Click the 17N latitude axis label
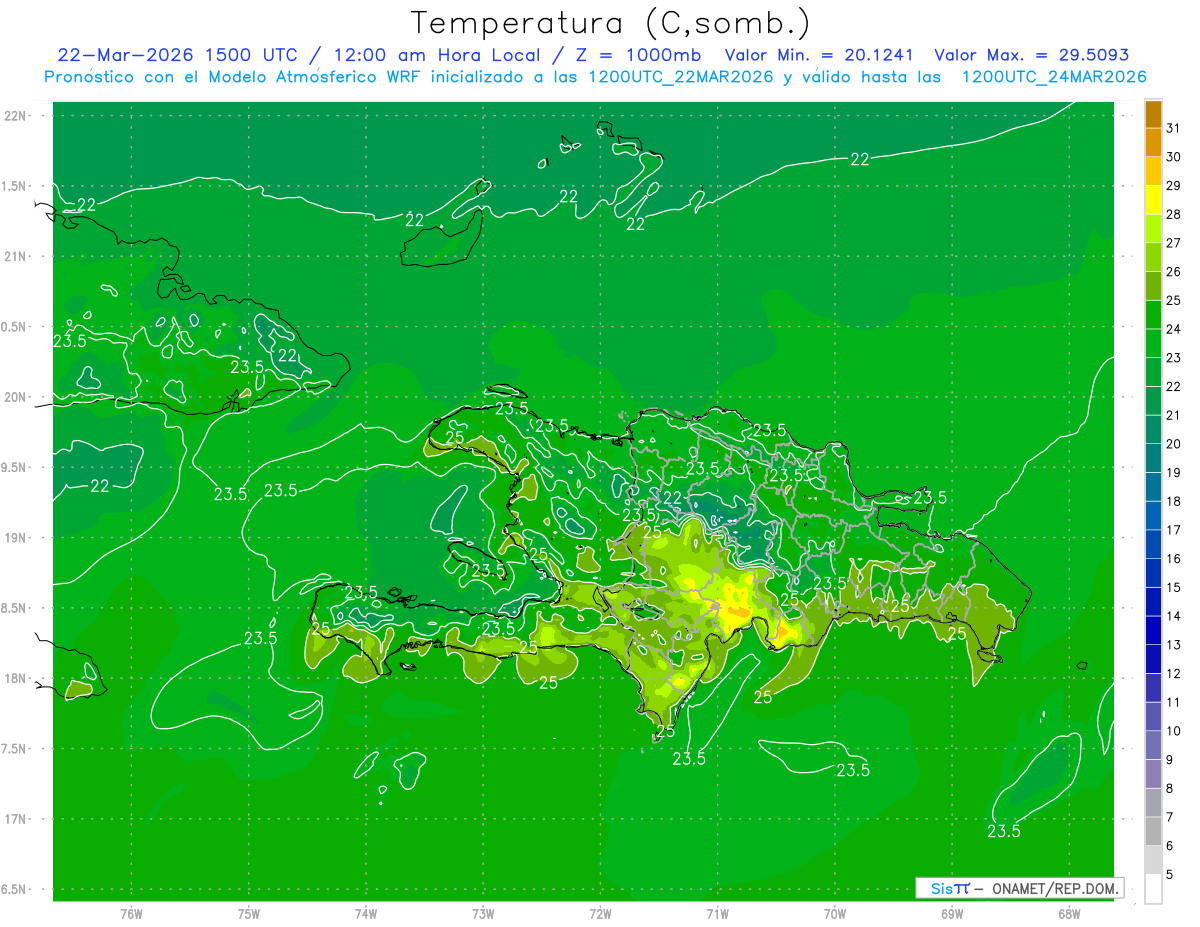The width and height of the screenshot is (1200, 927). pyautogui.click(x=16, y=819)
